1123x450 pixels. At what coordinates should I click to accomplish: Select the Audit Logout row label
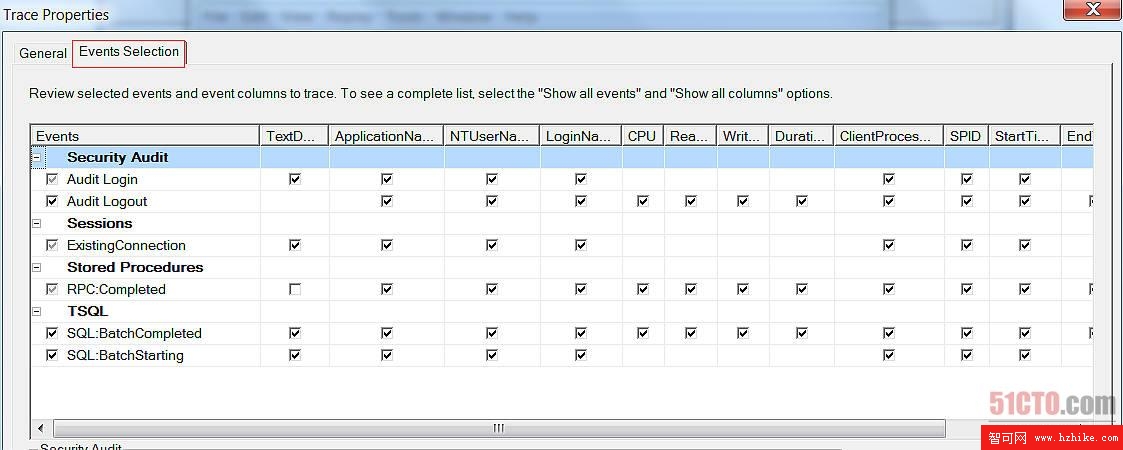(107, 201)
